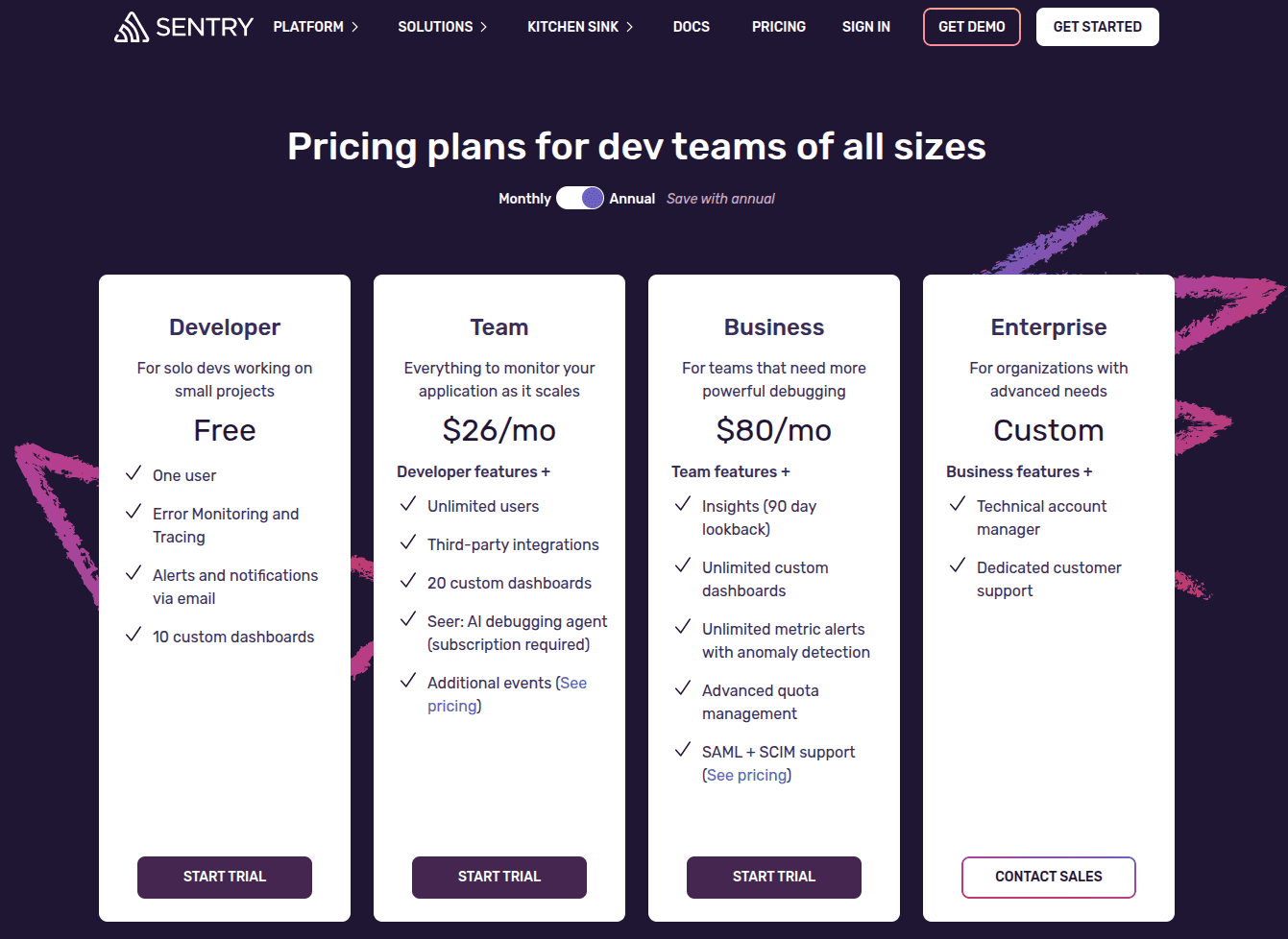Start trial for the Team plan

coord(499,877)
